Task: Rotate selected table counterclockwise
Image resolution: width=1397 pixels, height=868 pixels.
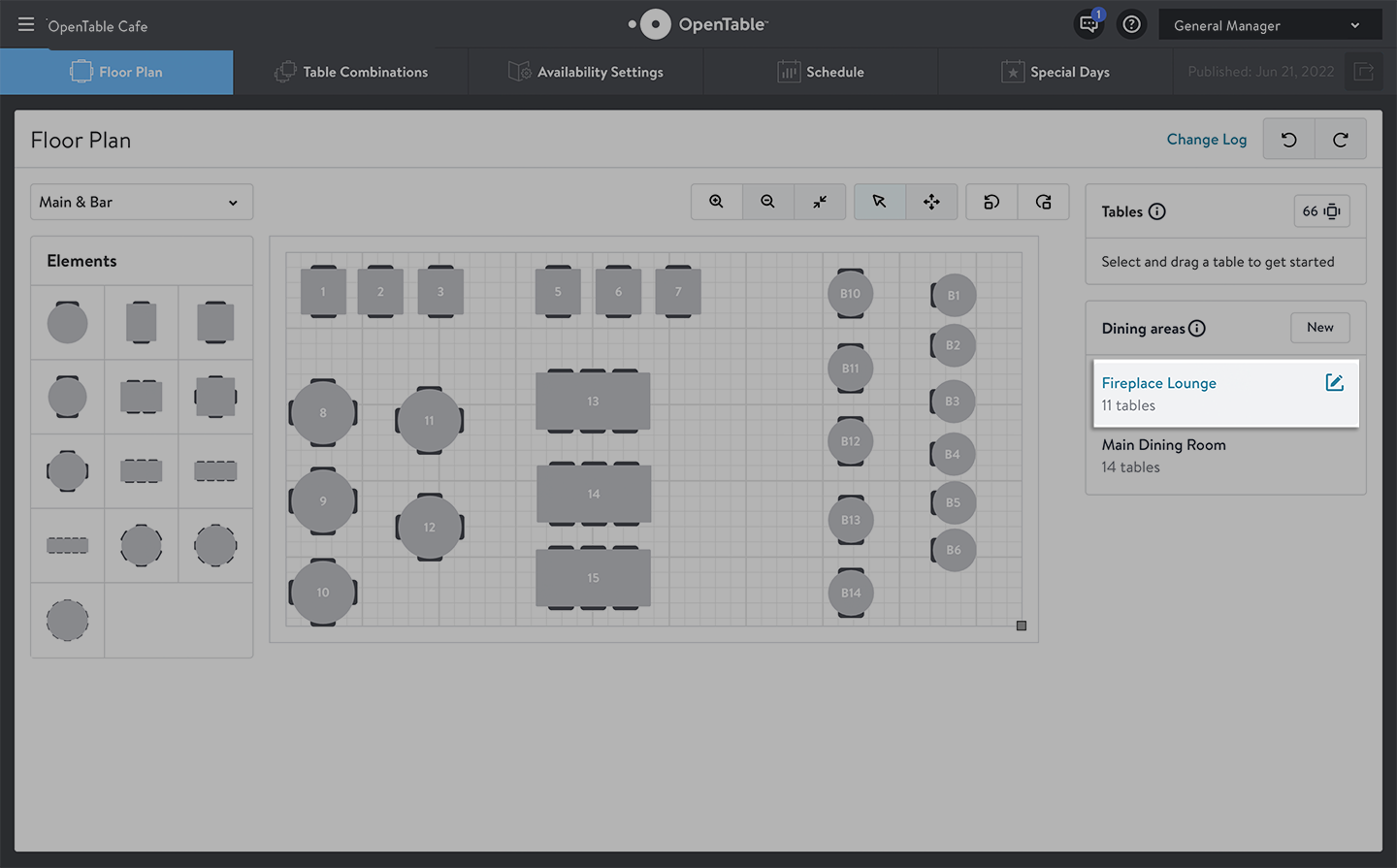Action: (991, 202)
